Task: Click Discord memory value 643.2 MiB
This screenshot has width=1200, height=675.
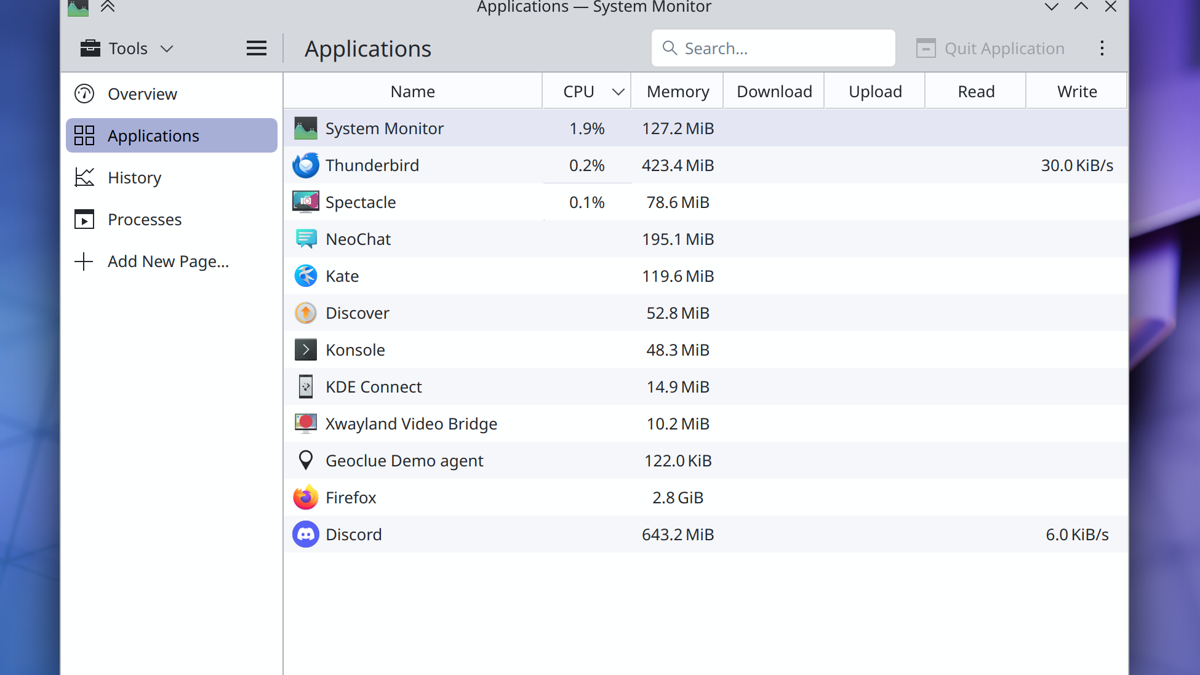Action: pos(678,535)
